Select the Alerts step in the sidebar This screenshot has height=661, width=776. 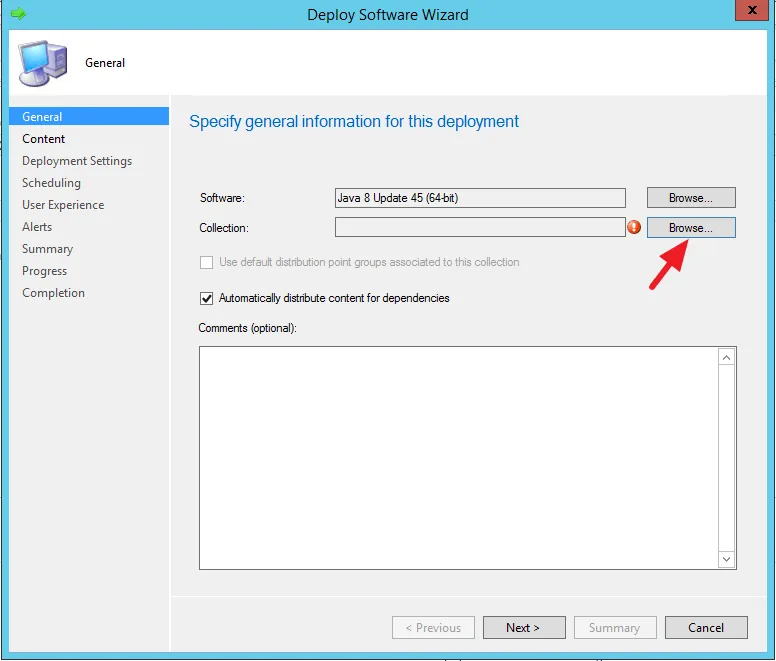(37, 227)
